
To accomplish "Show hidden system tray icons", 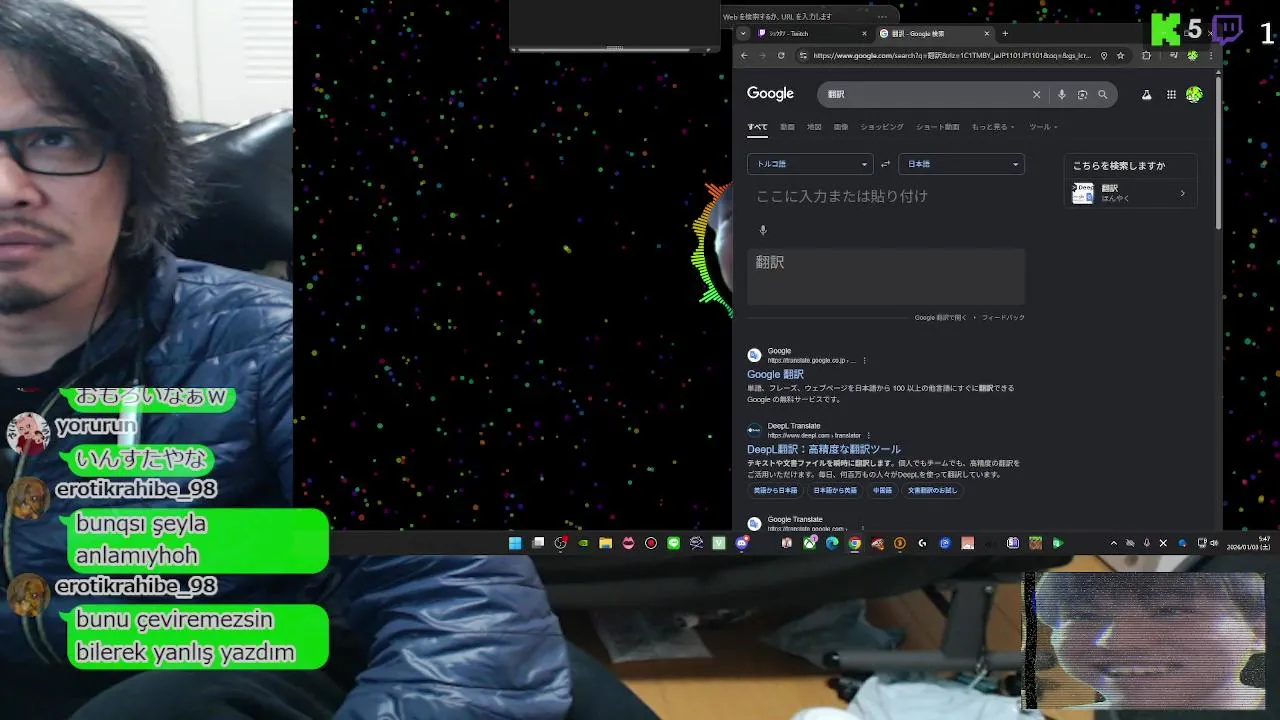I will click(x=1114, y=543).
